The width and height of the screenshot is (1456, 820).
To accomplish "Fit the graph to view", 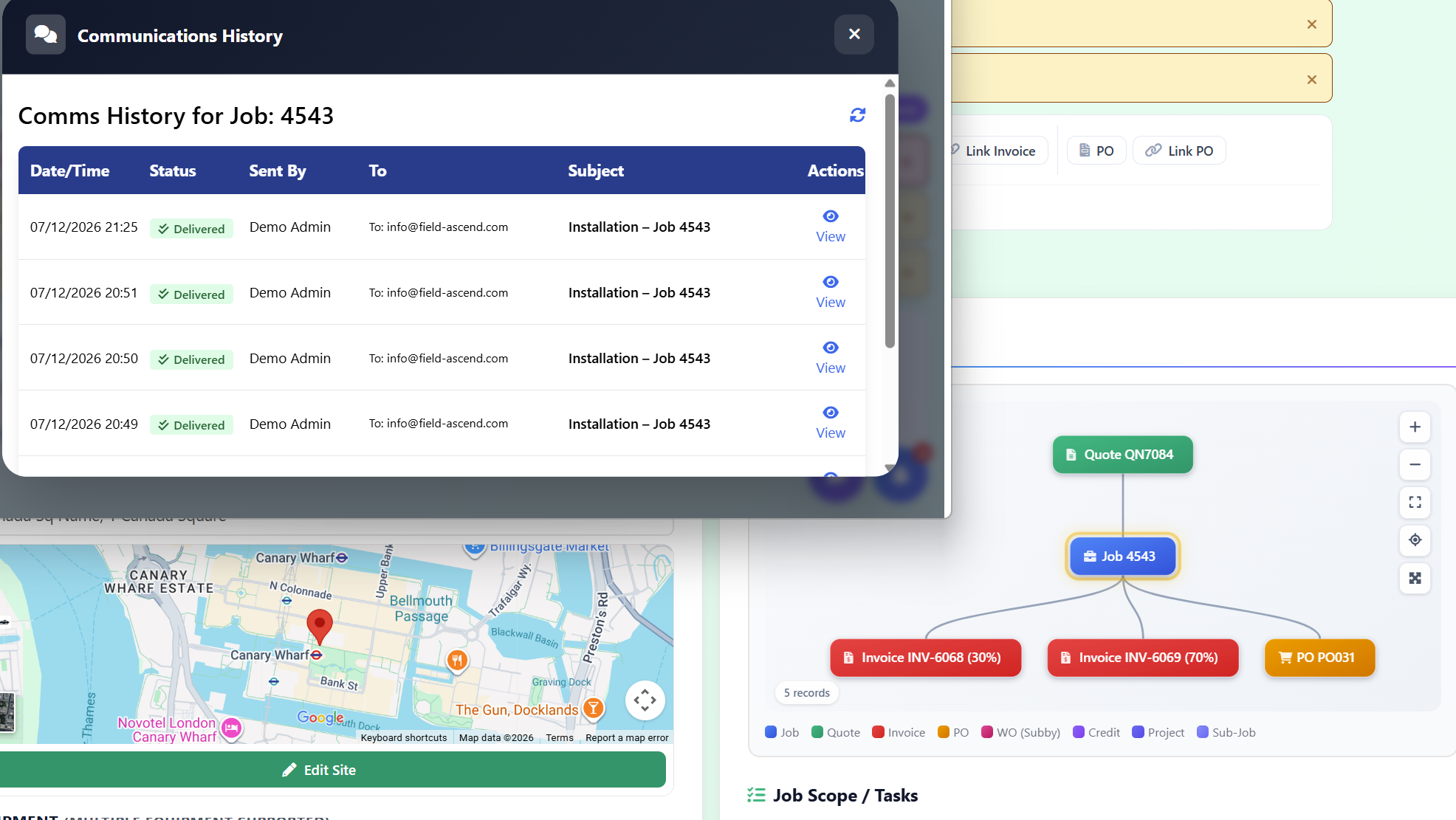I will (x=1415, y=502).
